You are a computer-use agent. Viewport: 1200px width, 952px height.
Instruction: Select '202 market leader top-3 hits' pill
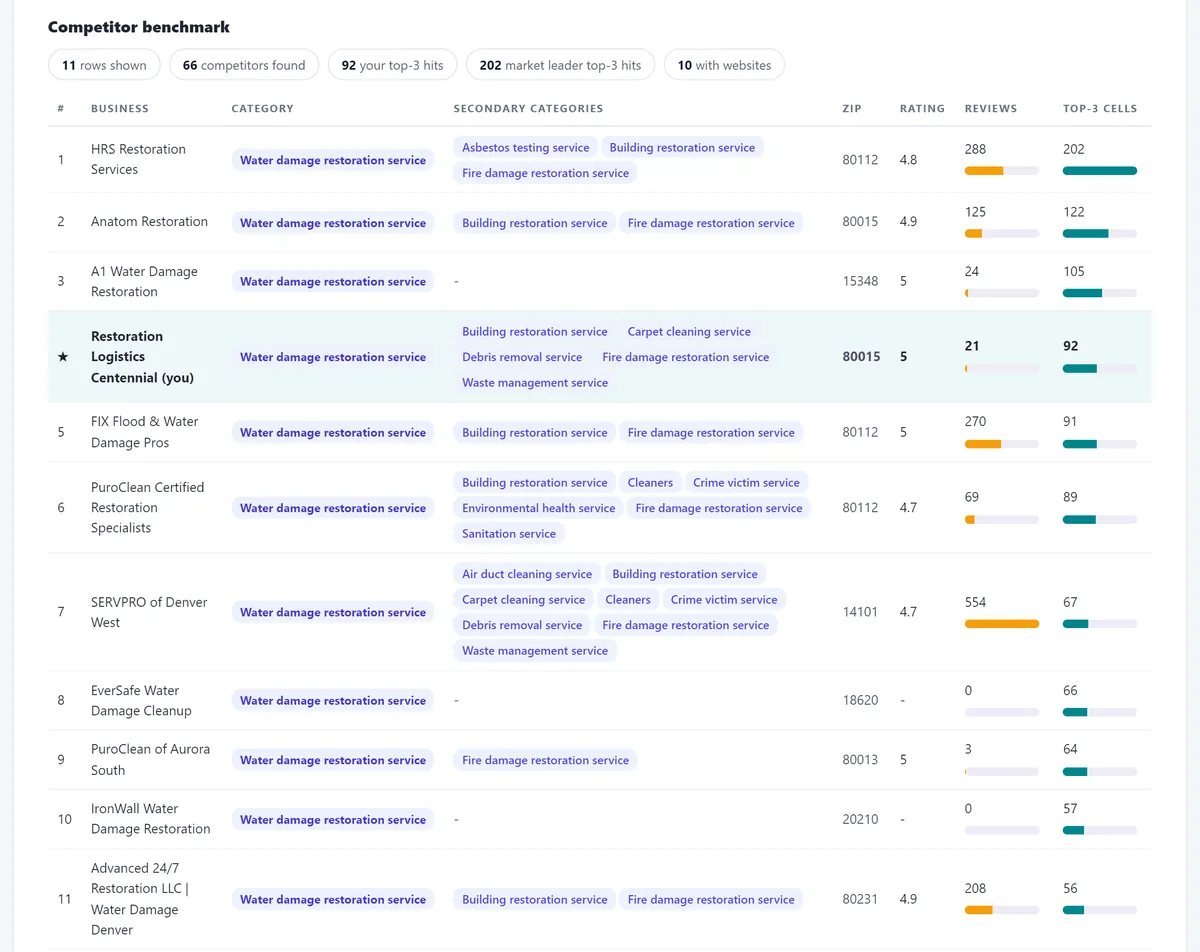point(560,65)
